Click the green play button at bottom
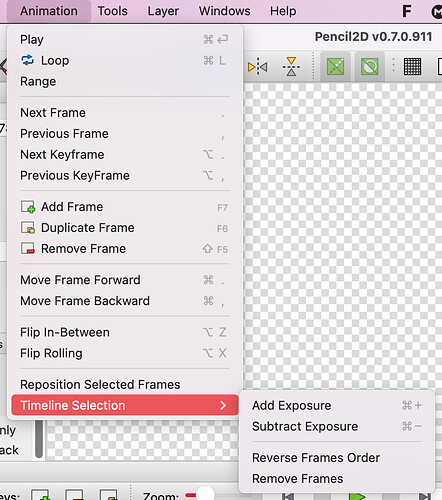 [357, 496]
